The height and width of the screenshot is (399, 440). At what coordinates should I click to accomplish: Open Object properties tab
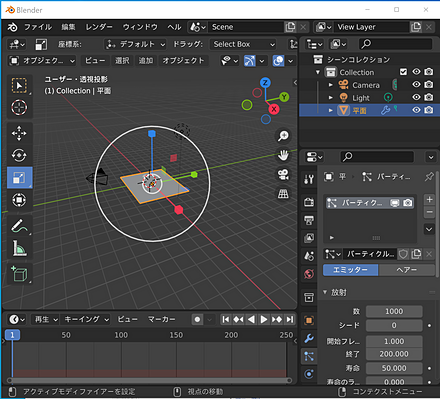[x=309, y=320]
